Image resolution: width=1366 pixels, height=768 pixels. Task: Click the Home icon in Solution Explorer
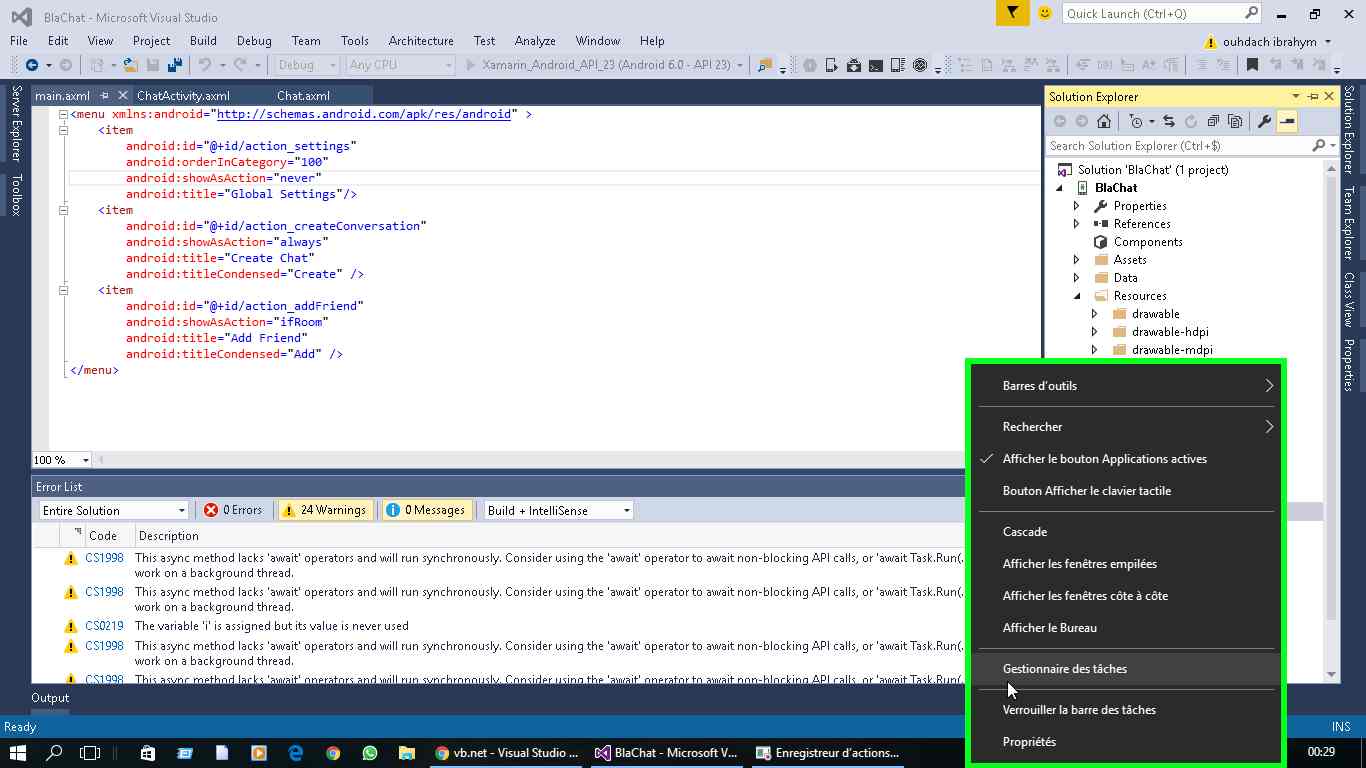click(x=1104, y=121)
